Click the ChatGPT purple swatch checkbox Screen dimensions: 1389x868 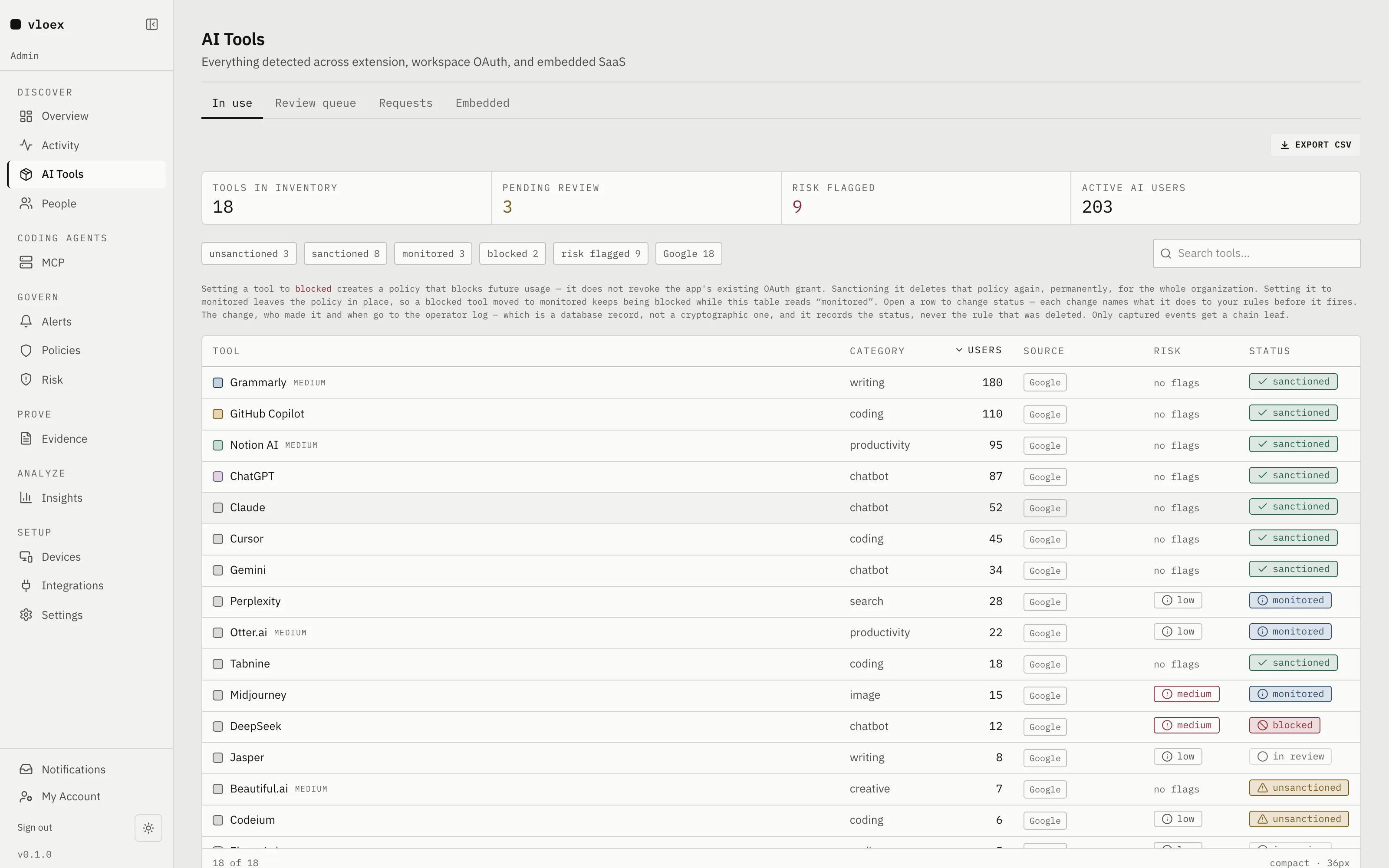click(x=218, y=477)
